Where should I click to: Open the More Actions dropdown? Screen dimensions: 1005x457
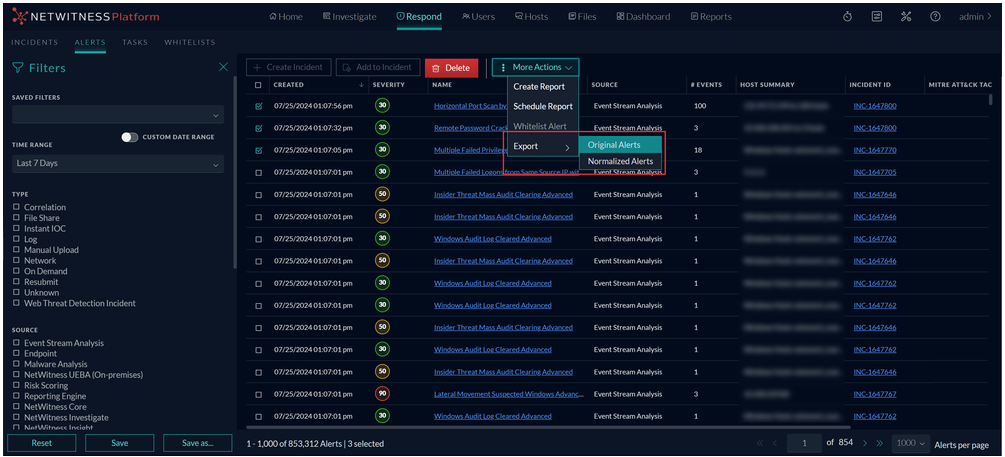(x=536, y=67)
